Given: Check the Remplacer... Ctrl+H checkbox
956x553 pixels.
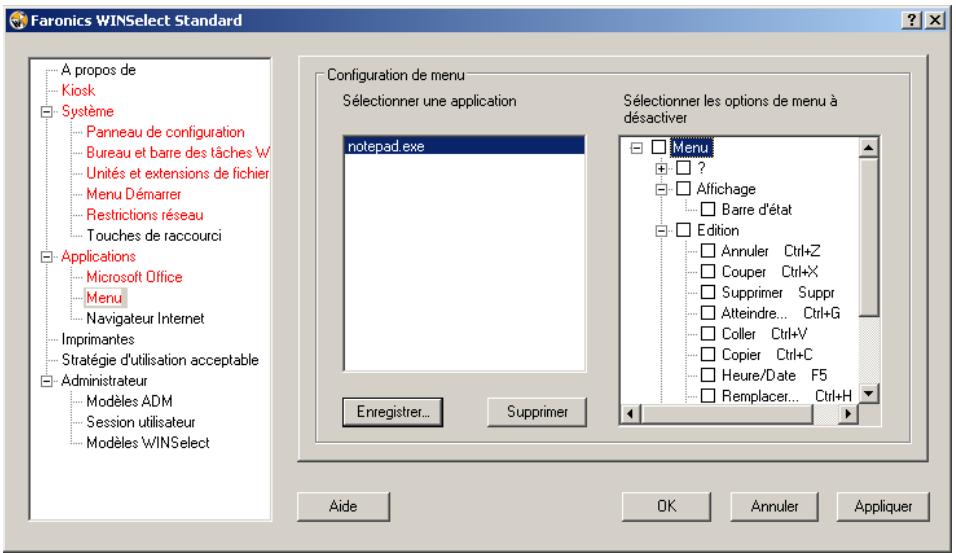Looking at the screenshot, I should coord(708,396).
